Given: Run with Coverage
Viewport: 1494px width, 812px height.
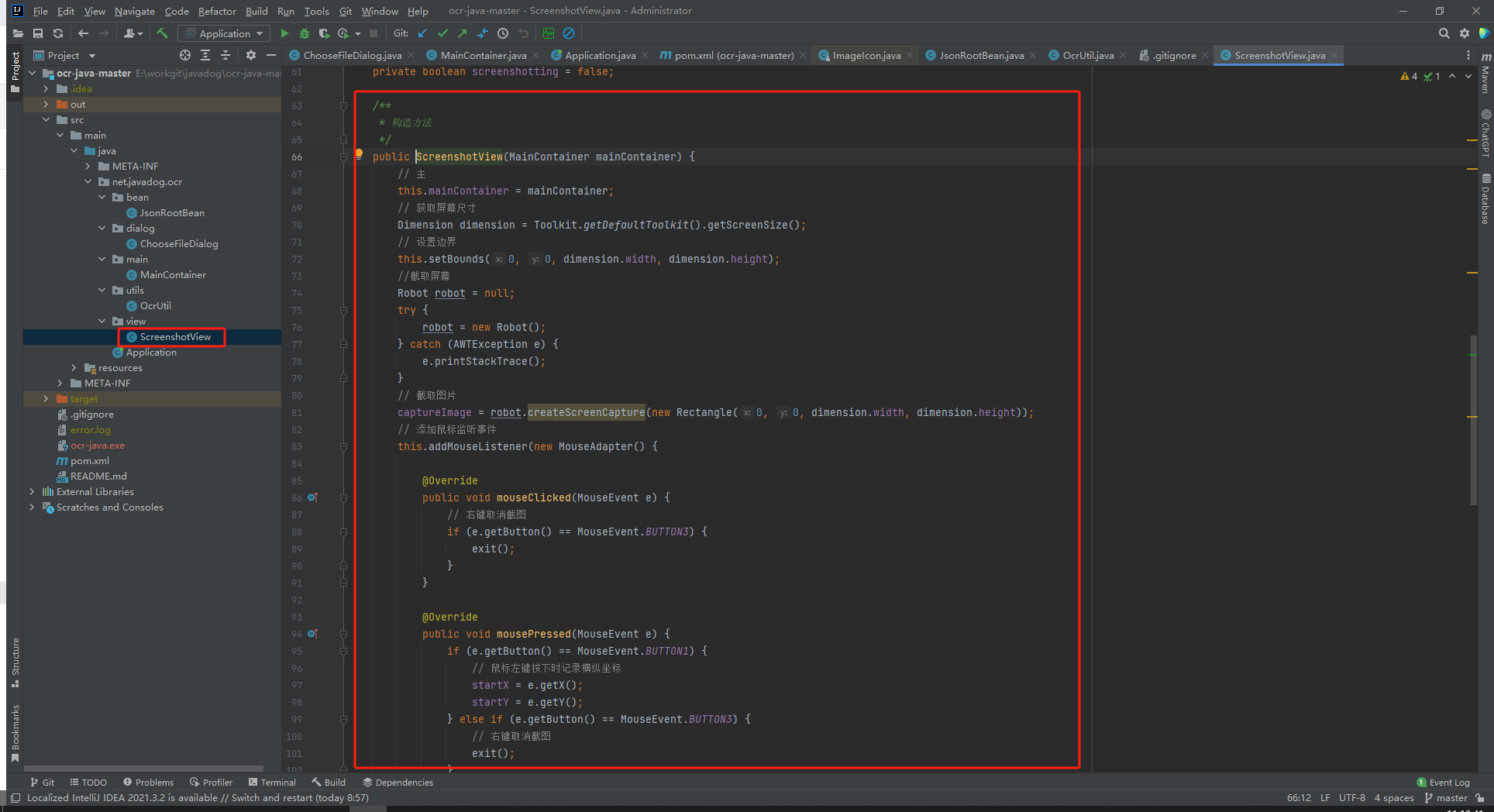Looking at the screenshot, I should 324,33.
